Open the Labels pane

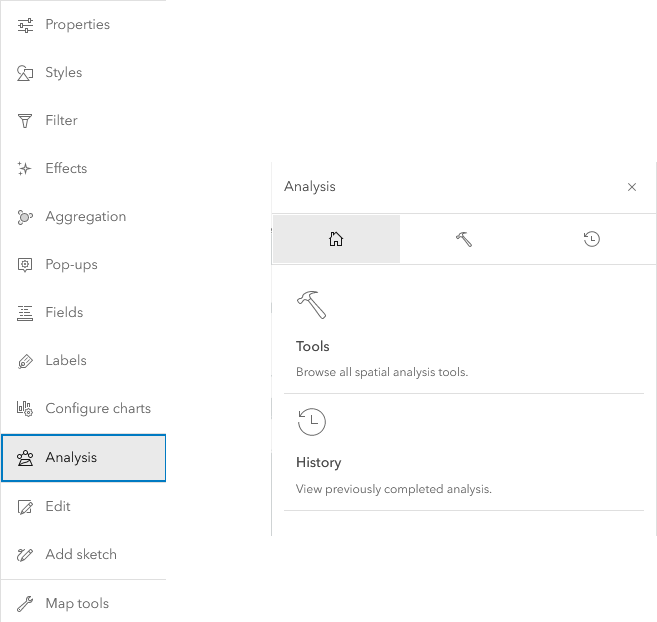66,360
